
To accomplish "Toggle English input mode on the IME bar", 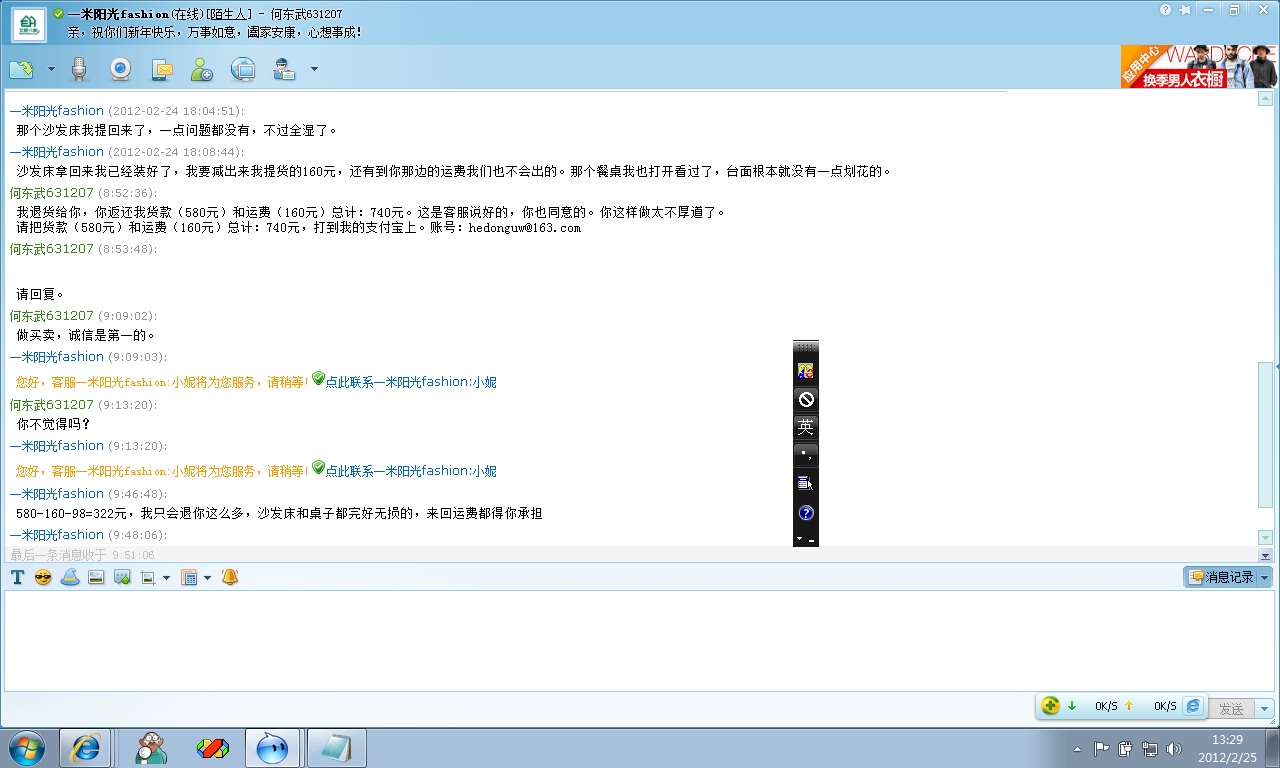I will tap(806, 427).
